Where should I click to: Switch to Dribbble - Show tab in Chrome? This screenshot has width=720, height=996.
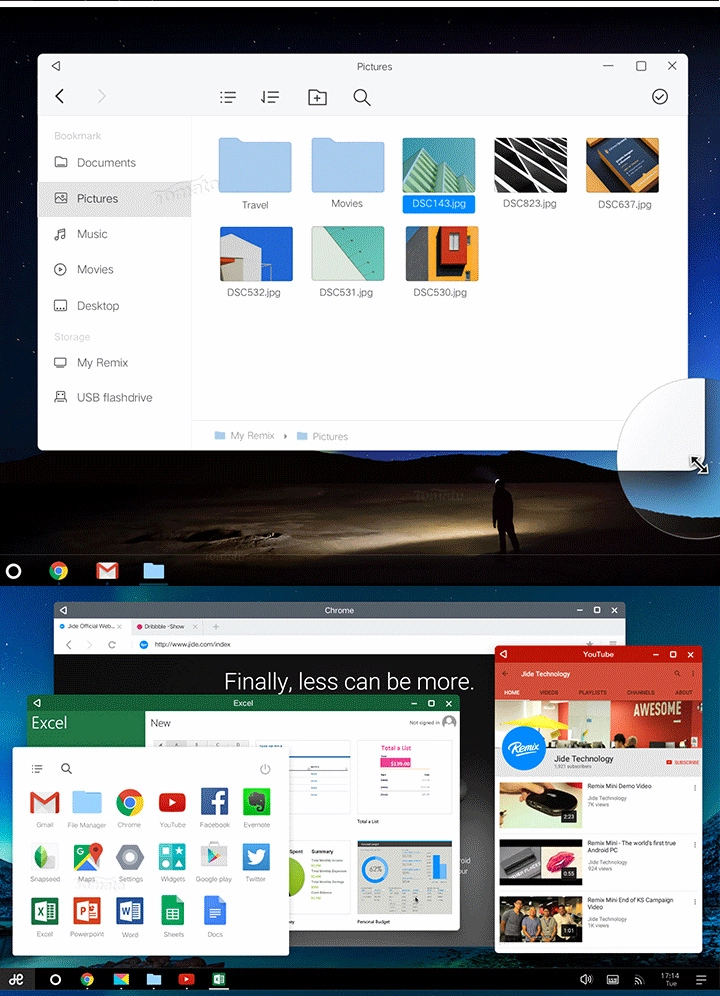[164, 626]
